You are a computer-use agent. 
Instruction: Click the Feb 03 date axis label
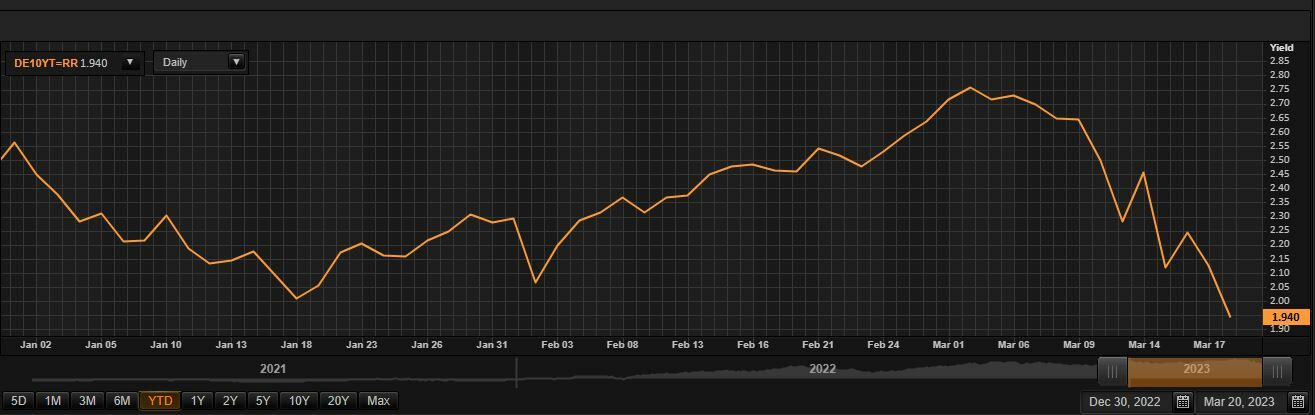pyautogui.click(x=557, y=345)
